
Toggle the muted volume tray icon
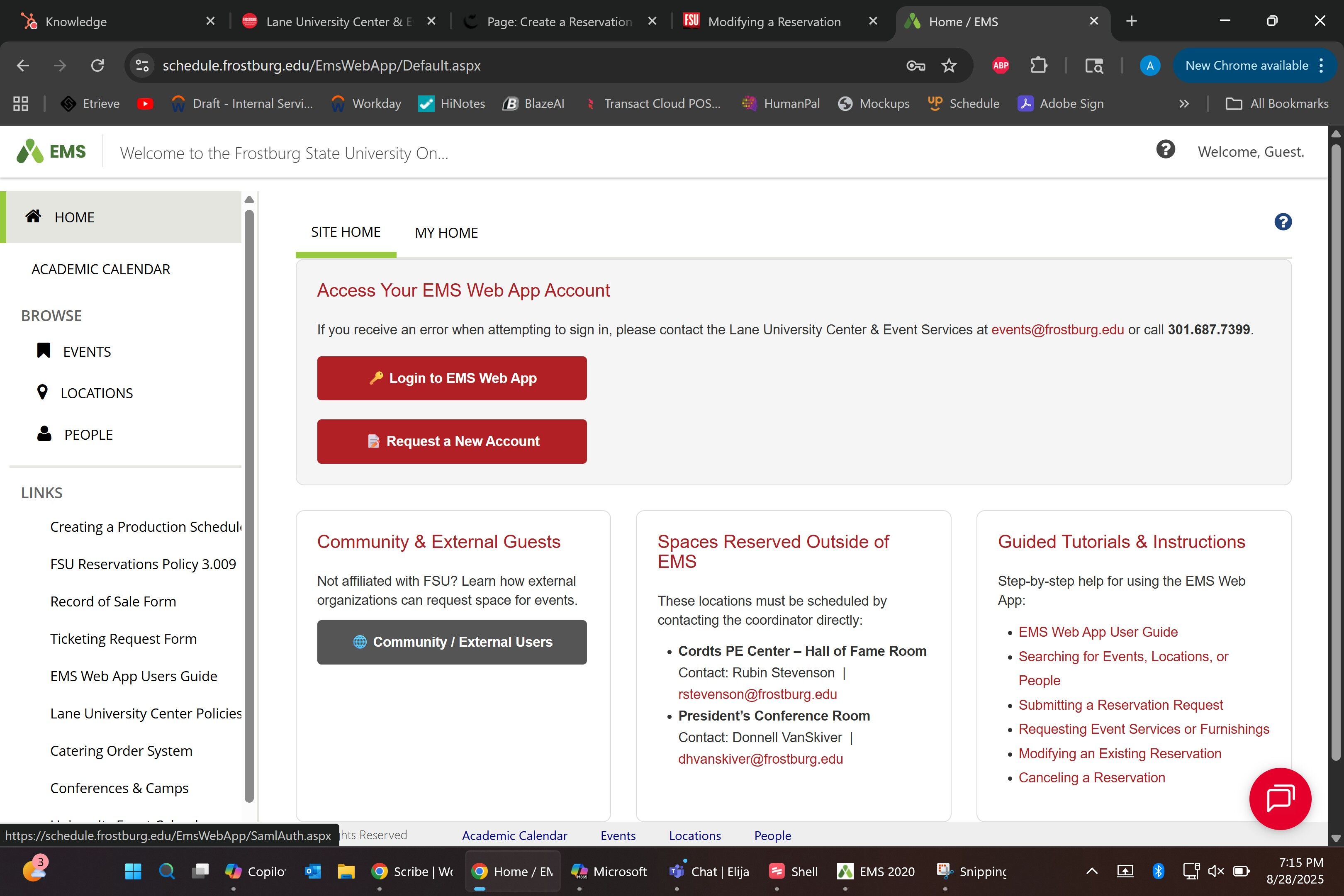pos(1216,871)
